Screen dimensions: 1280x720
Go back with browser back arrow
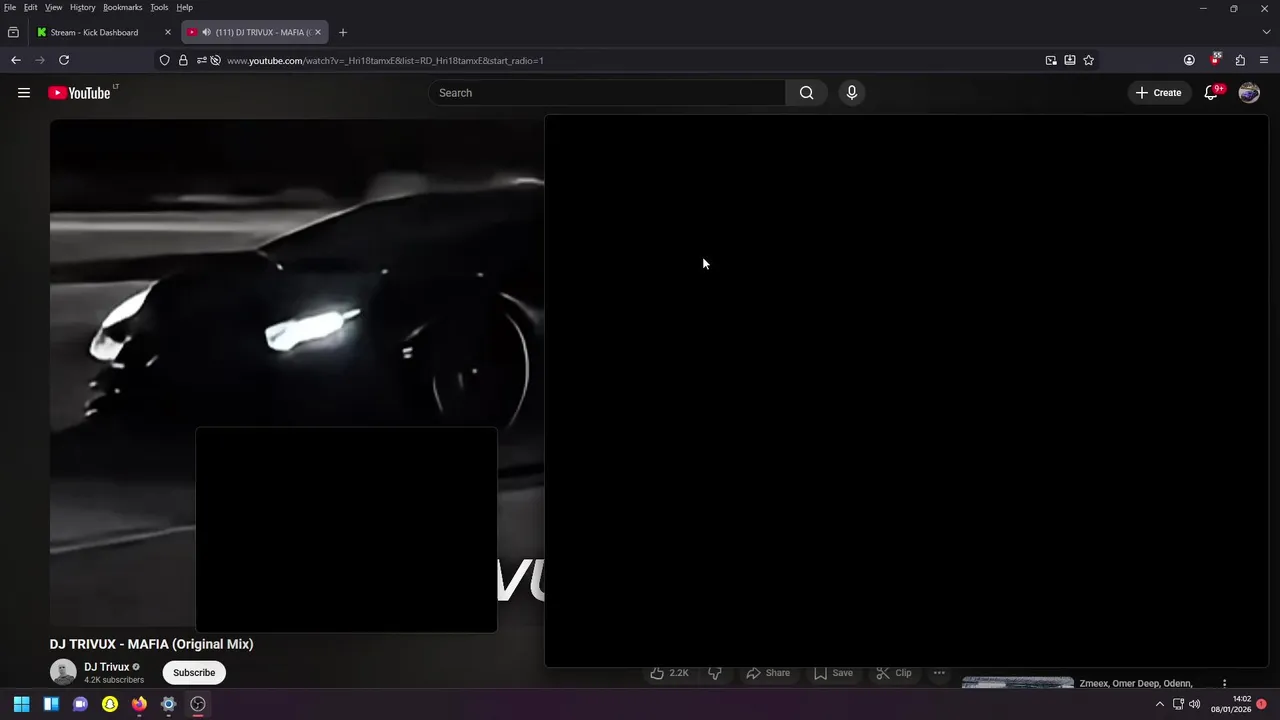click(16, 60)
